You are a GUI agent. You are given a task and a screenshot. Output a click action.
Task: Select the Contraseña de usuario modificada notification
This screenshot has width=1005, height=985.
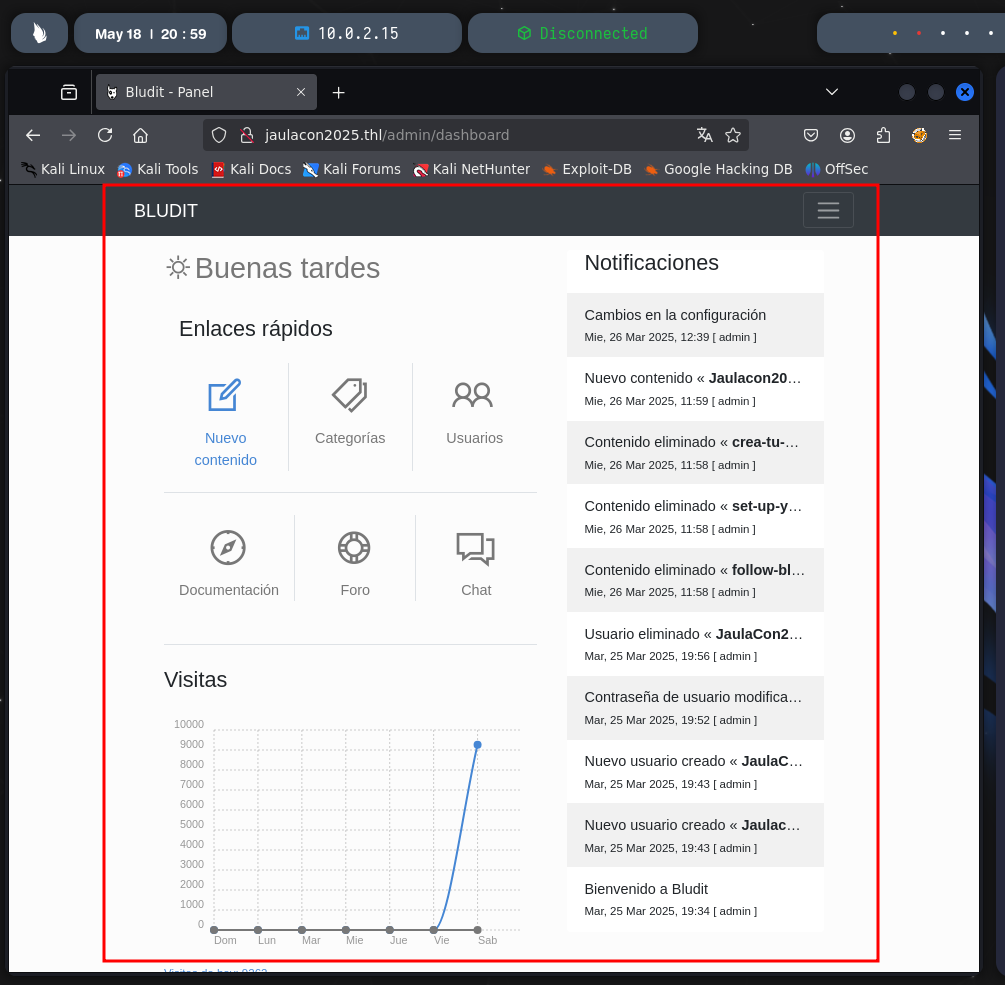[695, 708]
